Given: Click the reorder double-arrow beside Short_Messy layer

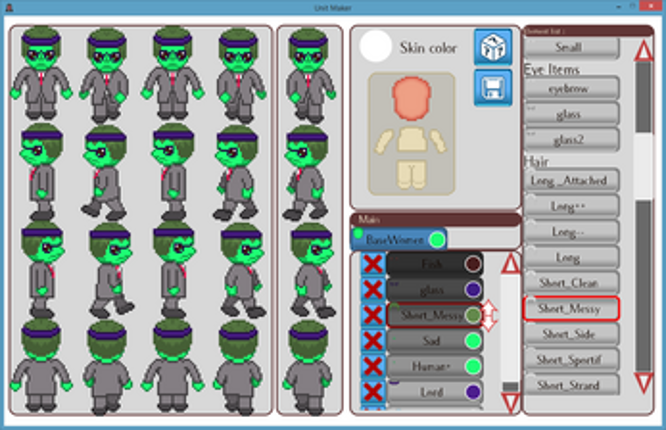Looking at the screenshot, I should coord(489,315).
